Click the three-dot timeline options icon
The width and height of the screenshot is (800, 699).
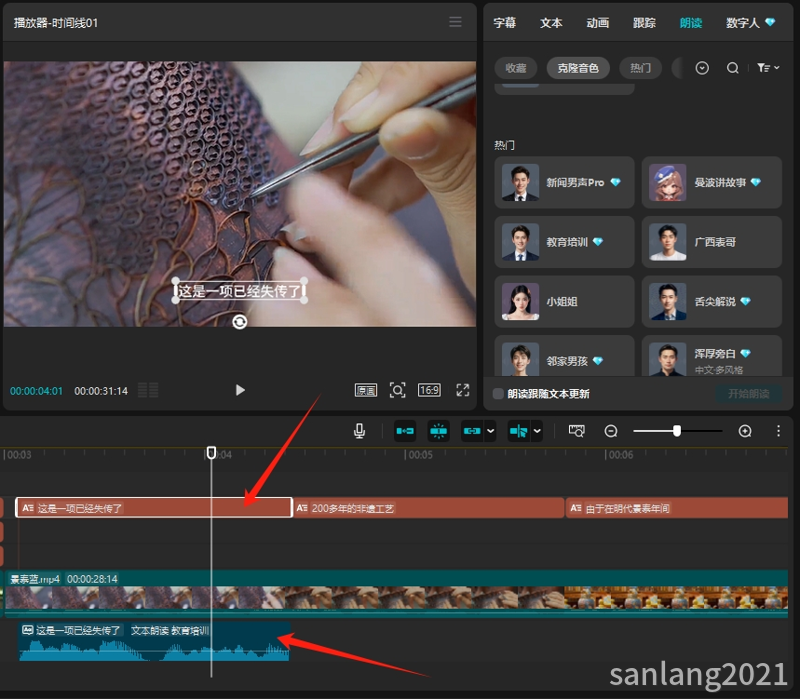coord(778,431)
